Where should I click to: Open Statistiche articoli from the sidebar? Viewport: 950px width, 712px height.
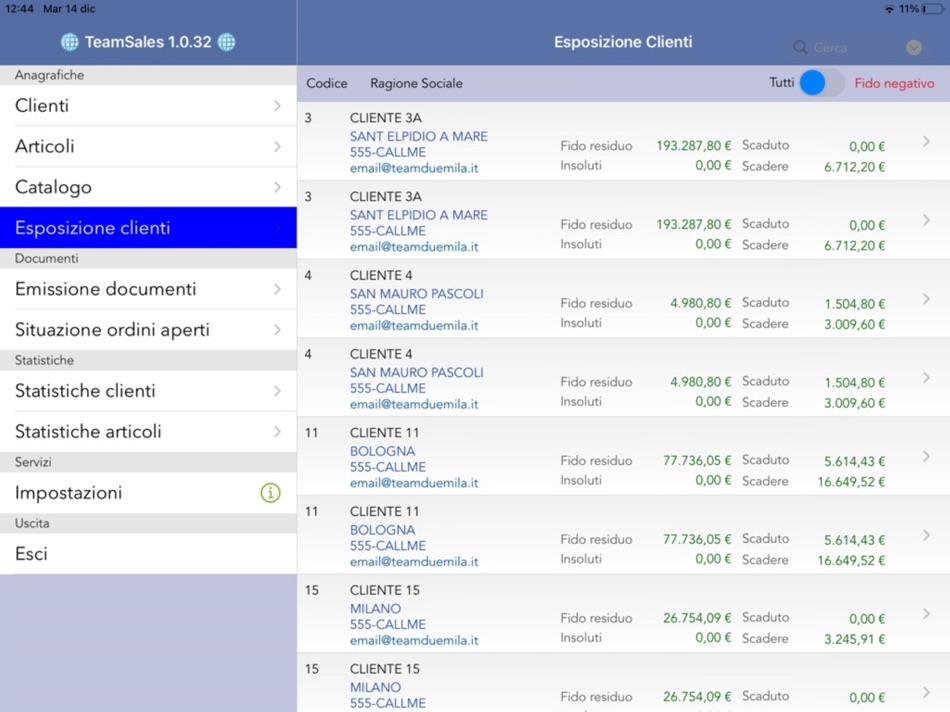click(x=148, y=431)
